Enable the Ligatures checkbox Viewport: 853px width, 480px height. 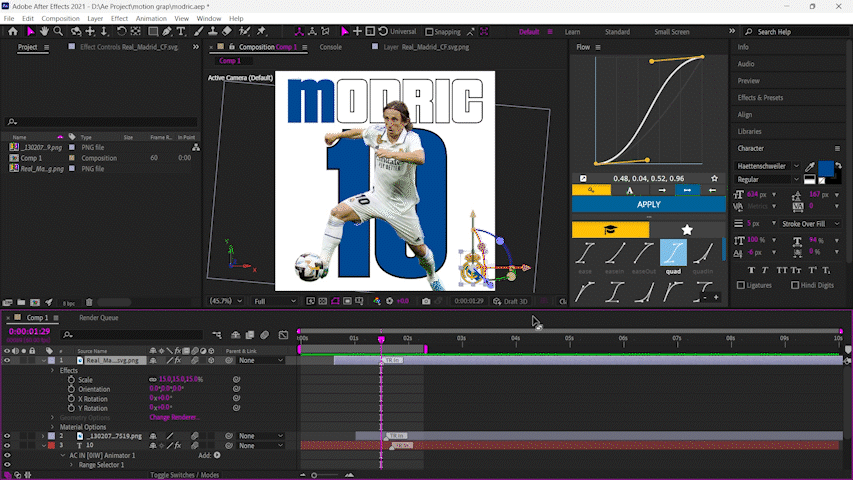pyautogui.click(x=740, y=285)
